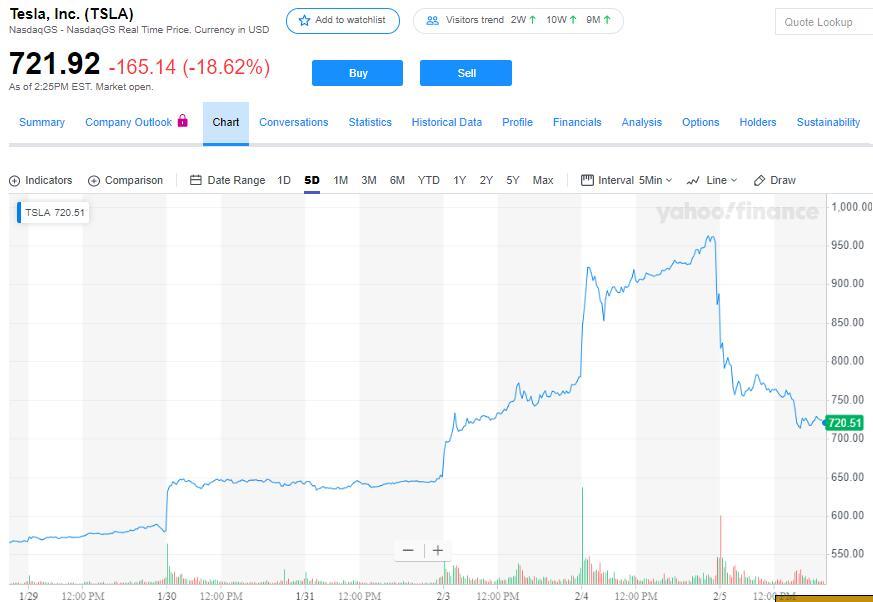Viewport: 873px width, 602px height.
Task: Select the Max chart range
Action: click(x=543, y=181)
